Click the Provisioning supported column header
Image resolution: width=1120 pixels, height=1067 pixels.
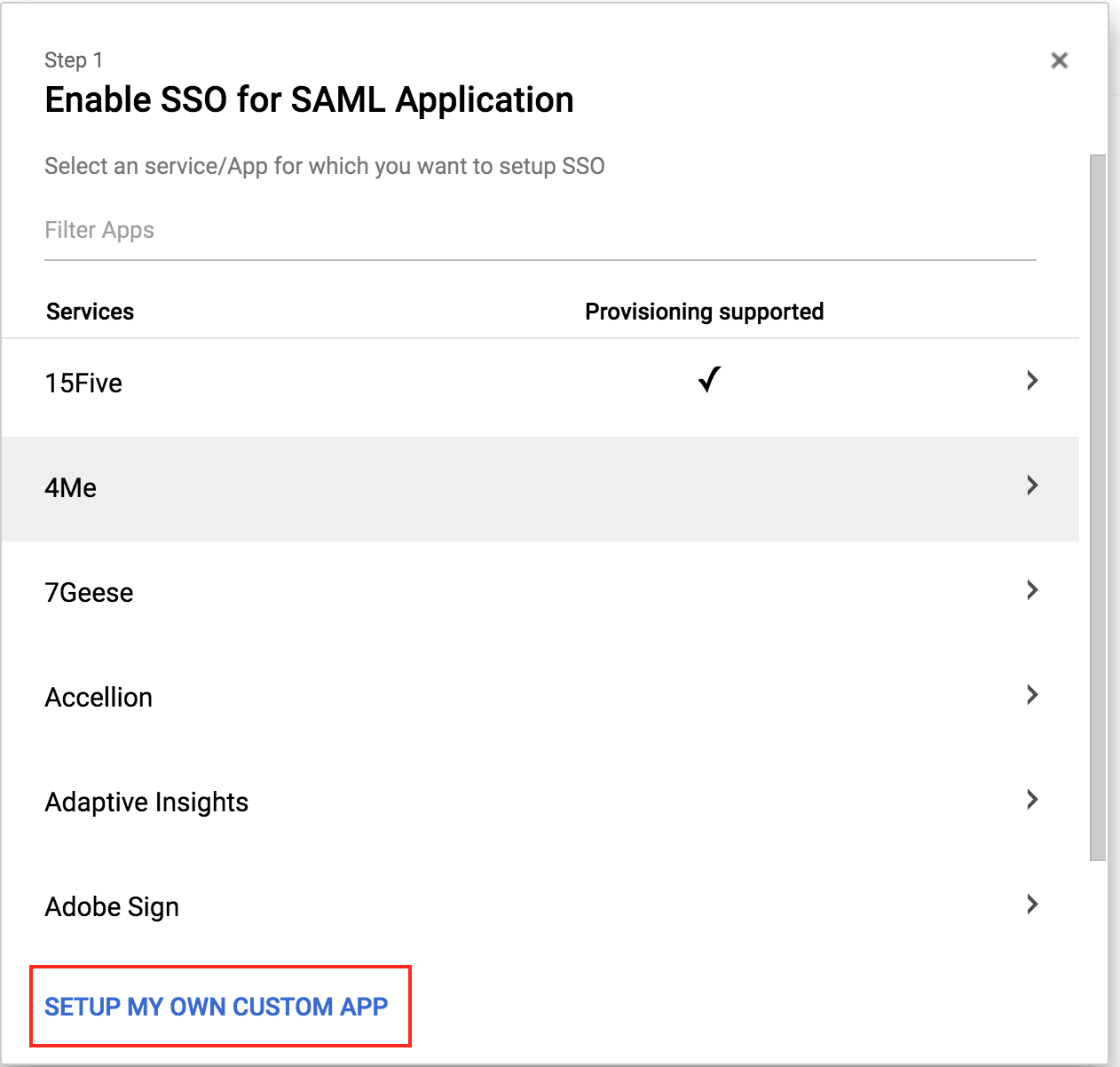[x=704, y=312]
